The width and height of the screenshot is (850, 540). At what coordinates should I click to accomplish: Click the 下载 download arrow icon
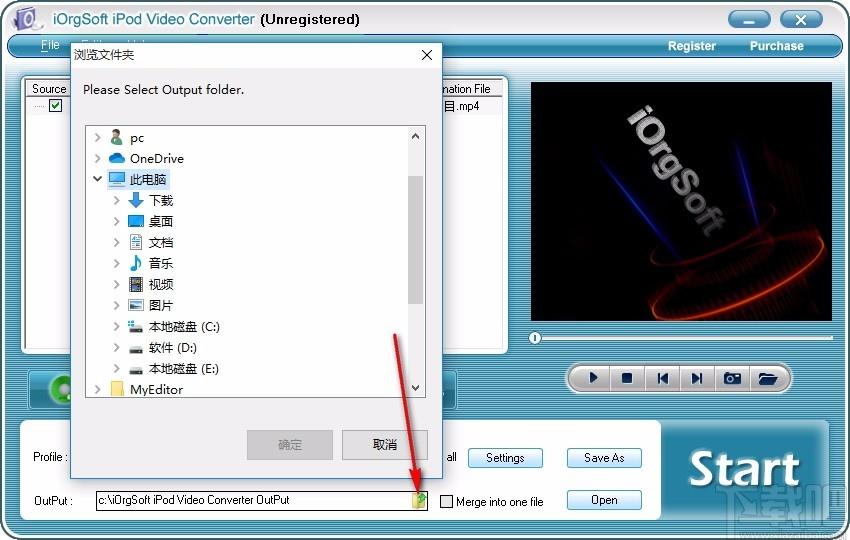[x=136, y=200]
